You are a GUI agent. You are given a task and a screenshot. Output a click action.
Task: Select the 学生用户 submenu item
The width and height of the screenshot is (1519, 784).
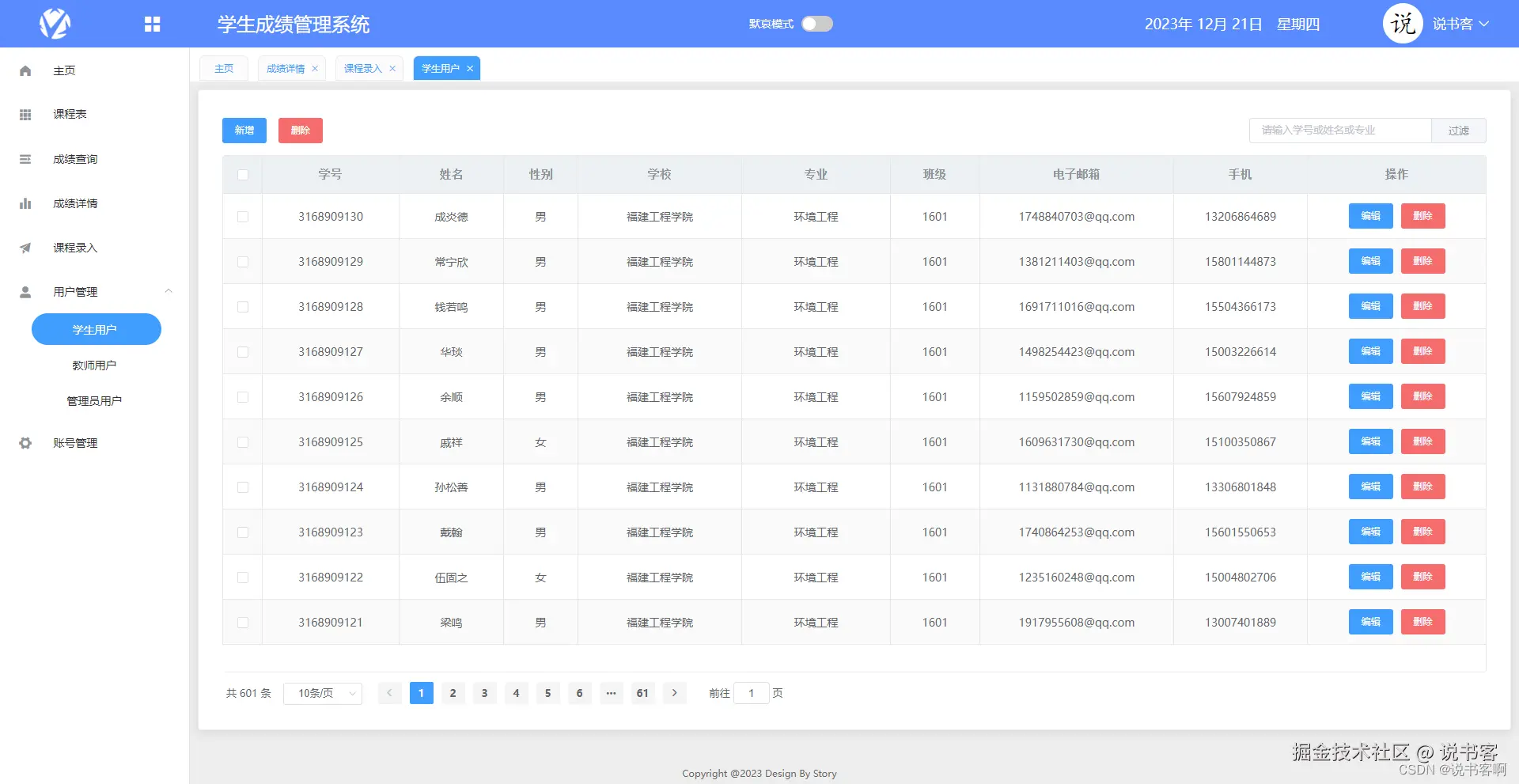(97, 329)
